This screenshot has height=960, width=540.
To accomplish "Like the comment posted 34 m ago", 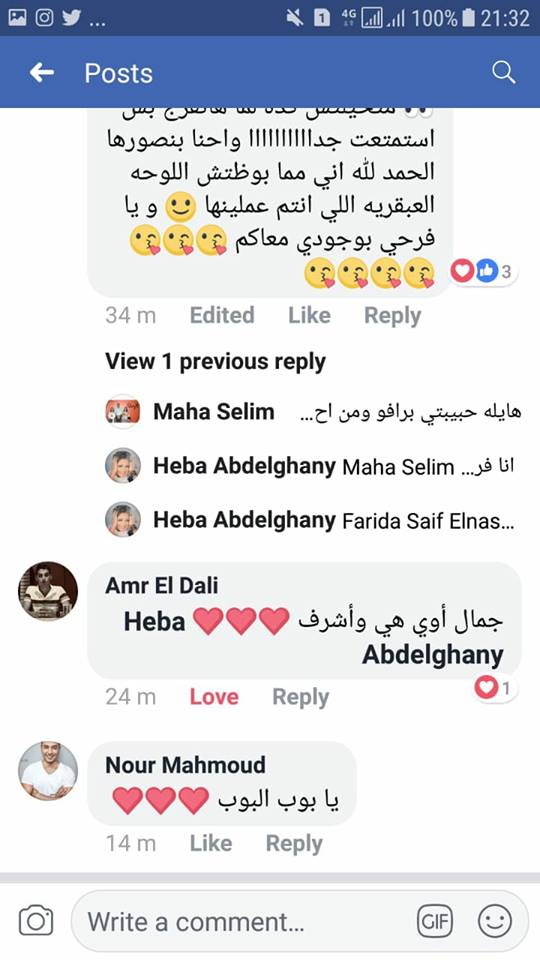I will 309,315.
